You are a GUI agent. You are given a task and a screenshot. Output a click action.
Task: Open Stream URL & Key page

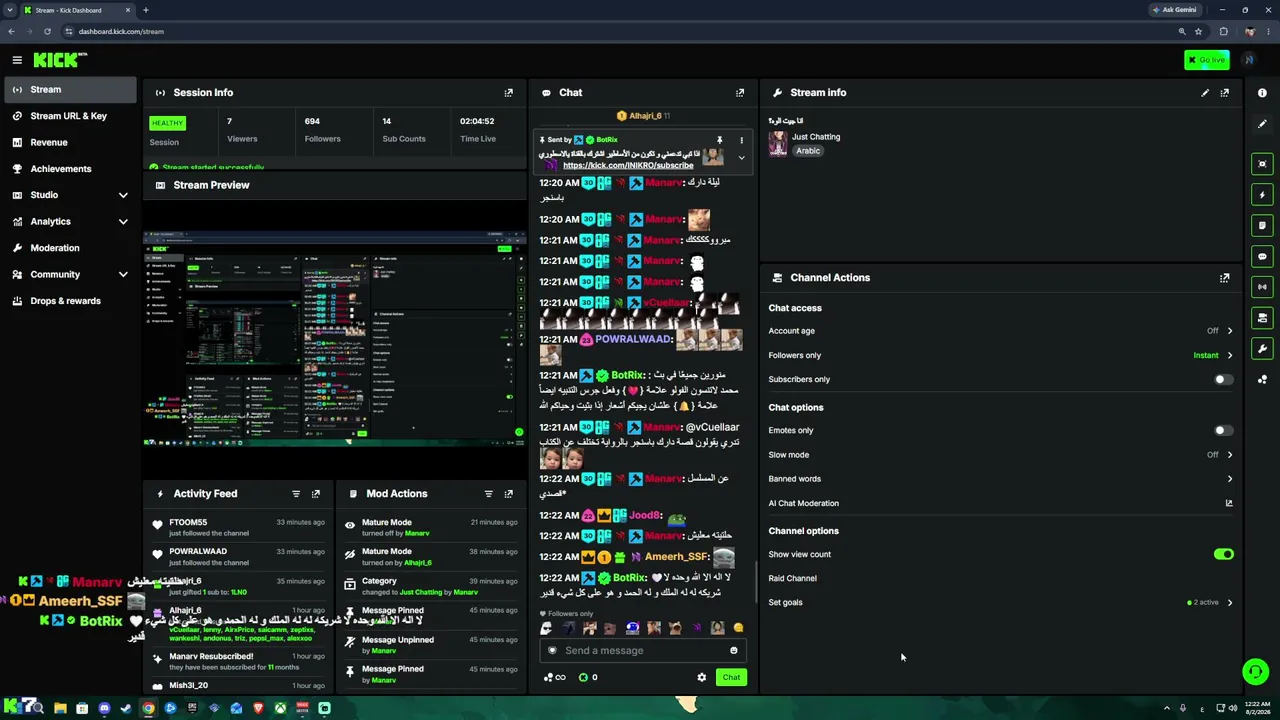(x=68, y=116)
